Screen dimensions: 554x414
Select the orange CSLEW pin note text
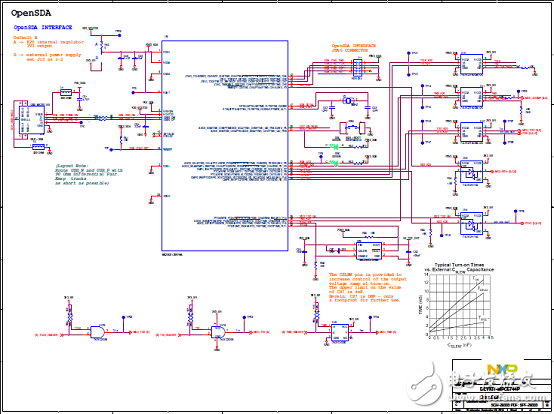coord(365,287)
